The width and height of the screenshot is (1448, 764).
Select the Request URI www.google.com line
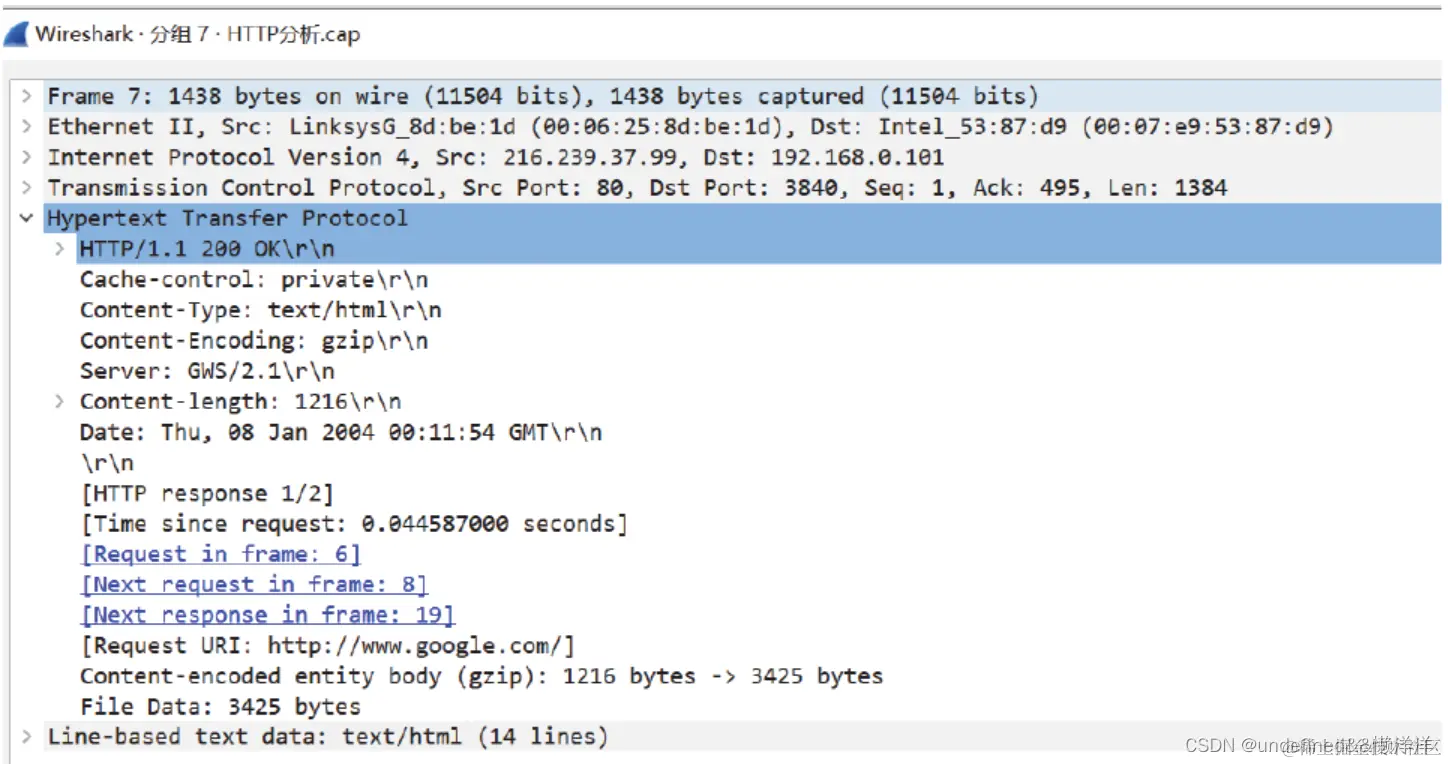click(327, 645)
